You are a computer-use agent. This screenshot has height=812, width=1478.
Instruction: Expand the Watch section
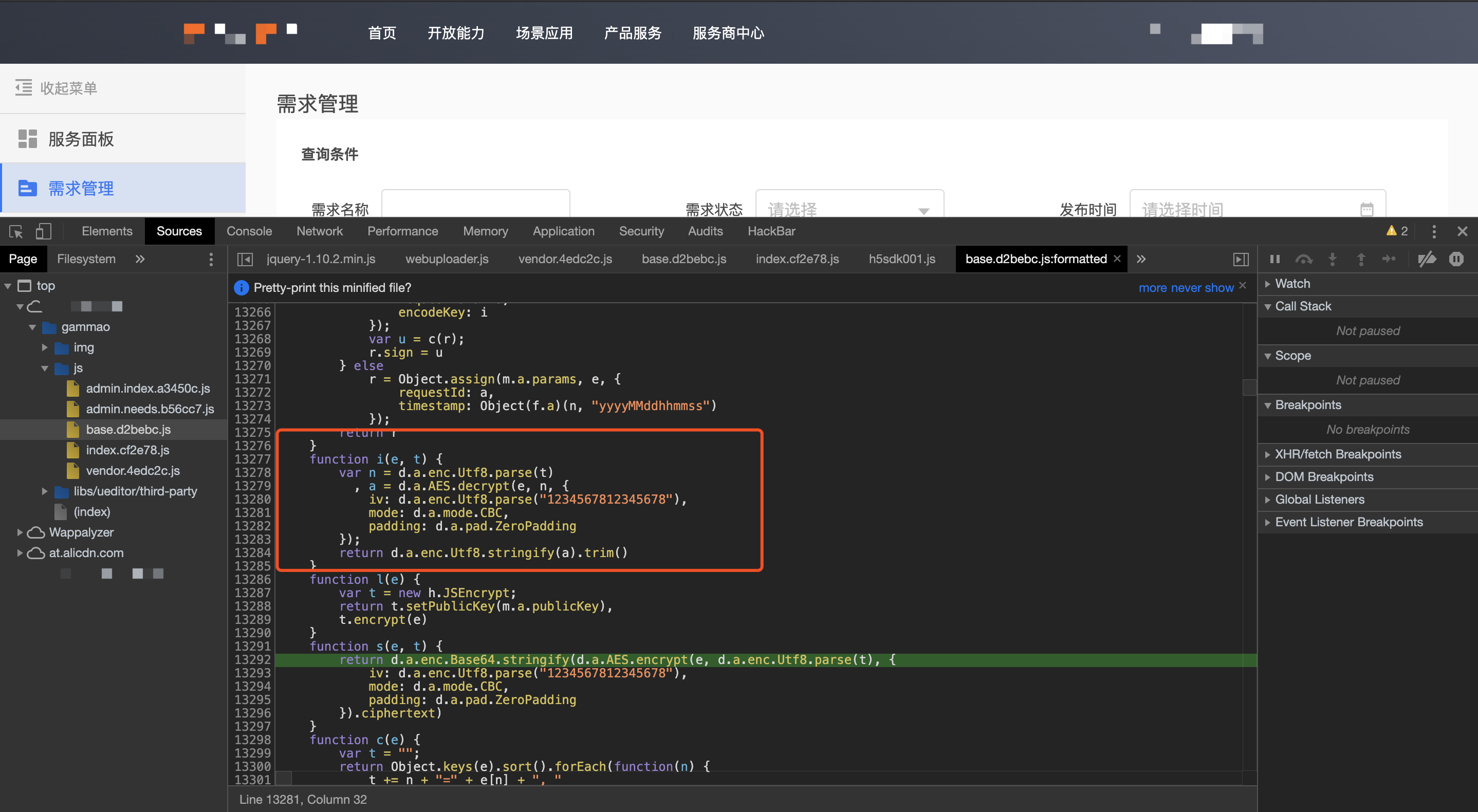(1292, 284)
